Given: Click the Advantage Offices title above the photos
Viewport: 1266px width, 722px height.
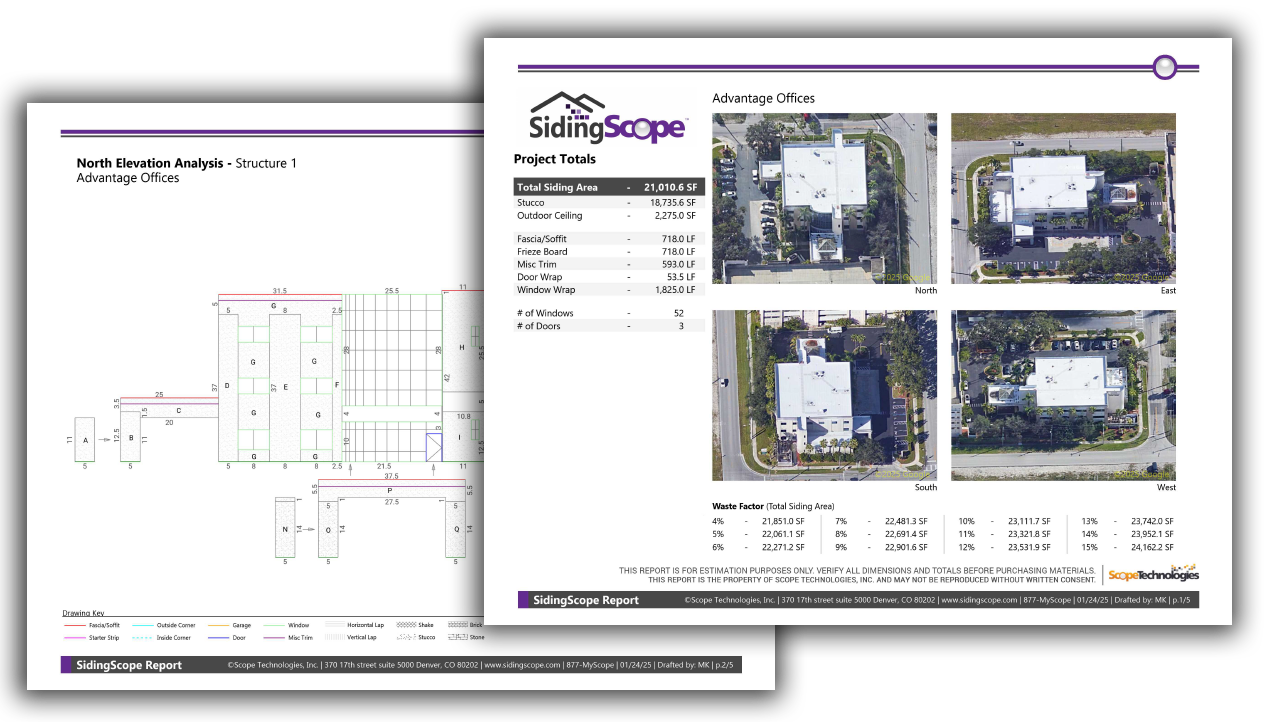Looking at the screenshot, I should click(x=763, y=98).
